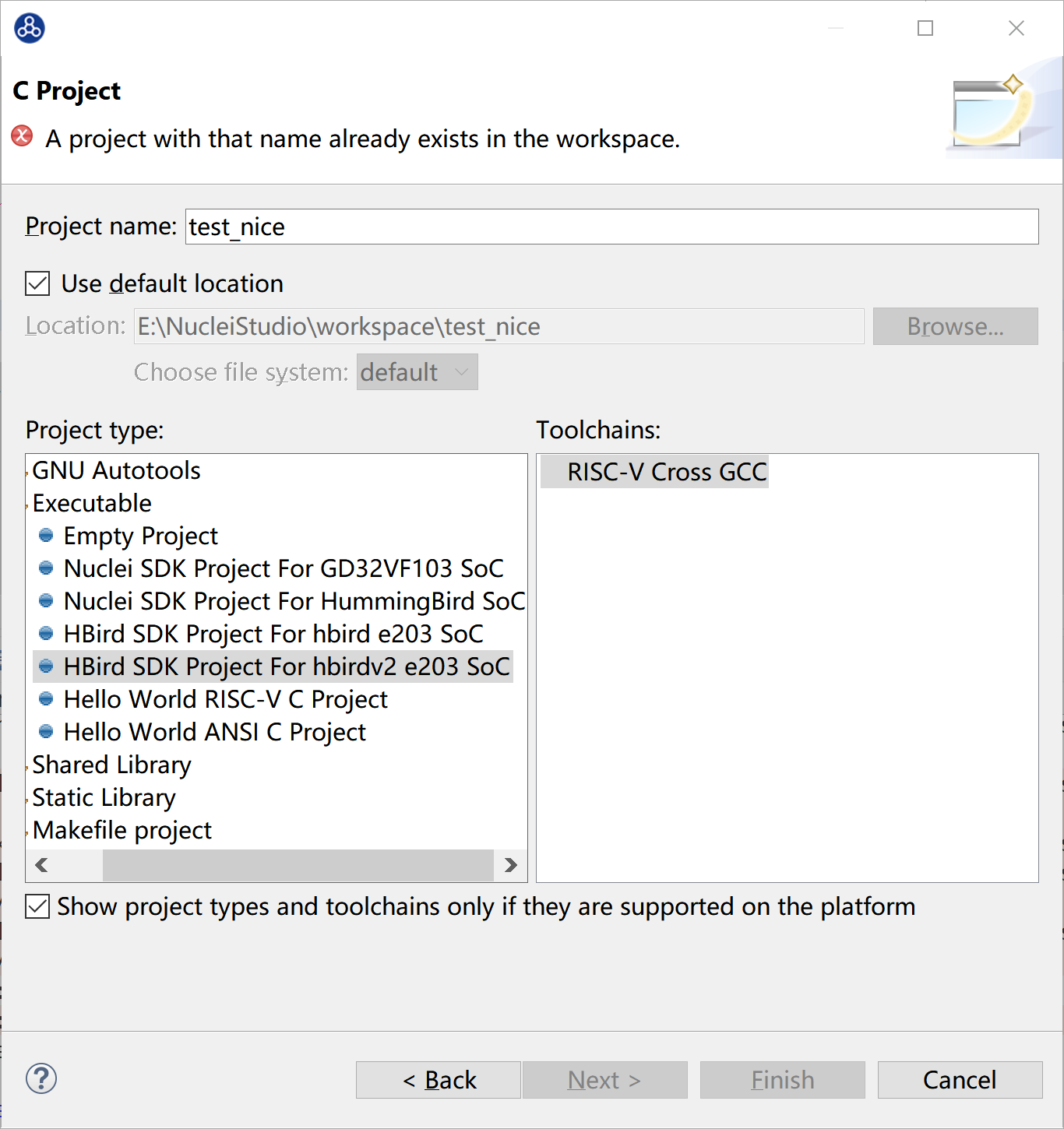
Task: Collapse the Executable project type group
Action: click(x=28, y=505)
